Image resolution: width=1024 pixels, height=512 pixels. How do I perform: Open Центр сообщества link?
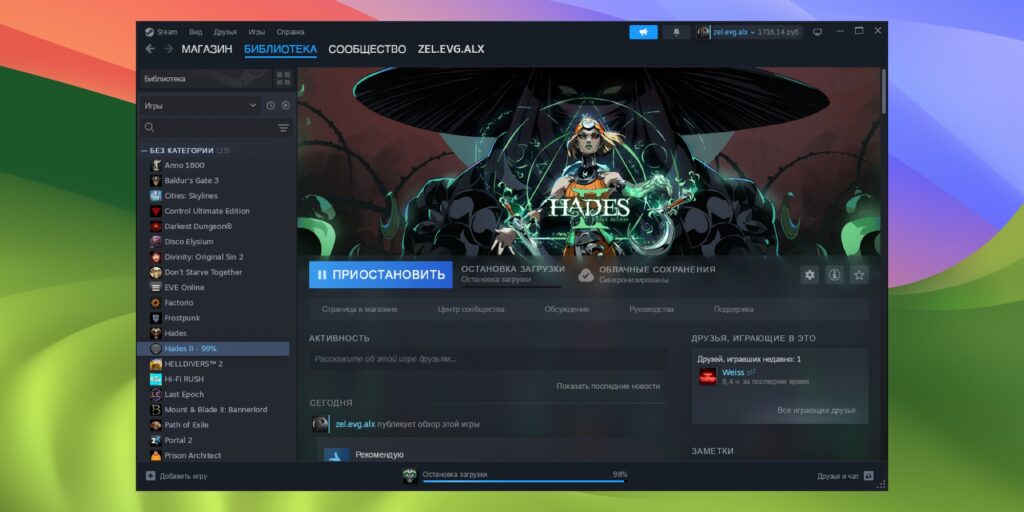(471, 310)
